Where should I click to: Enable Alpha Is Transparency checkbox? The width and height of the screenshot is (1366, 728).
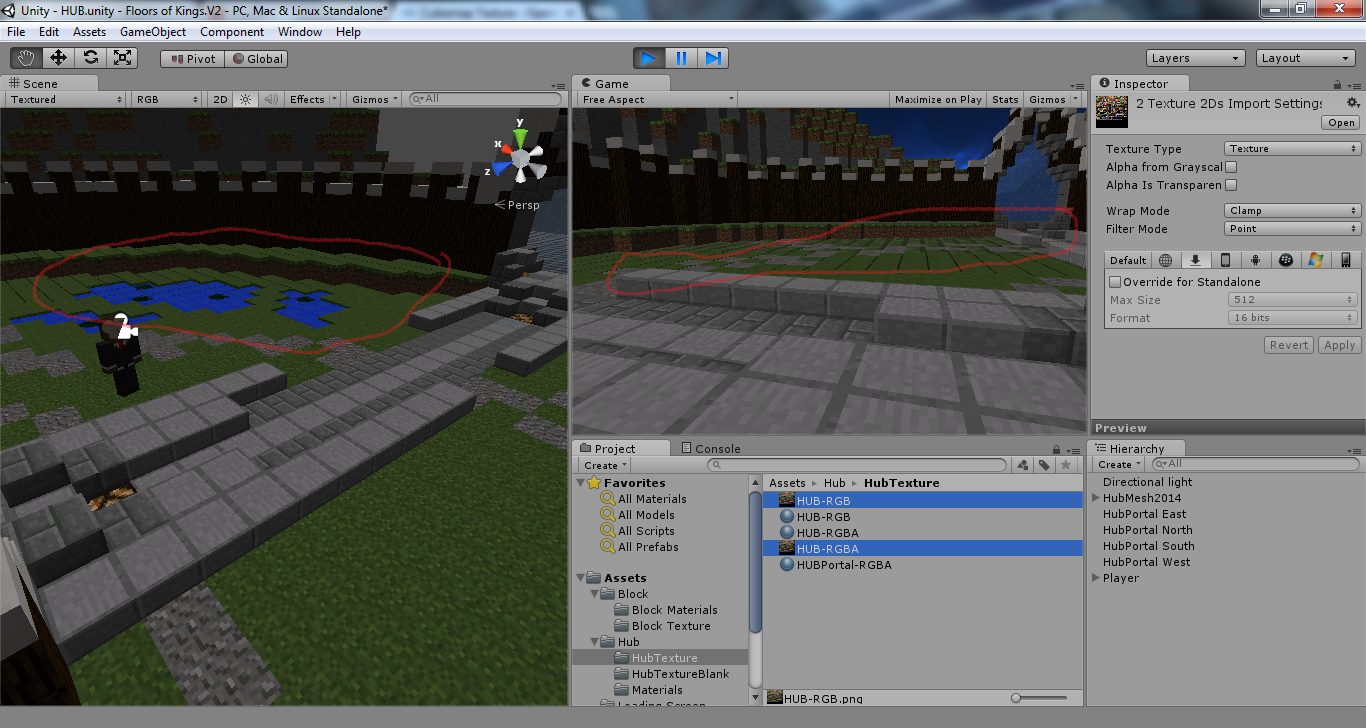pyautogui.click(x=1231, y=185)
